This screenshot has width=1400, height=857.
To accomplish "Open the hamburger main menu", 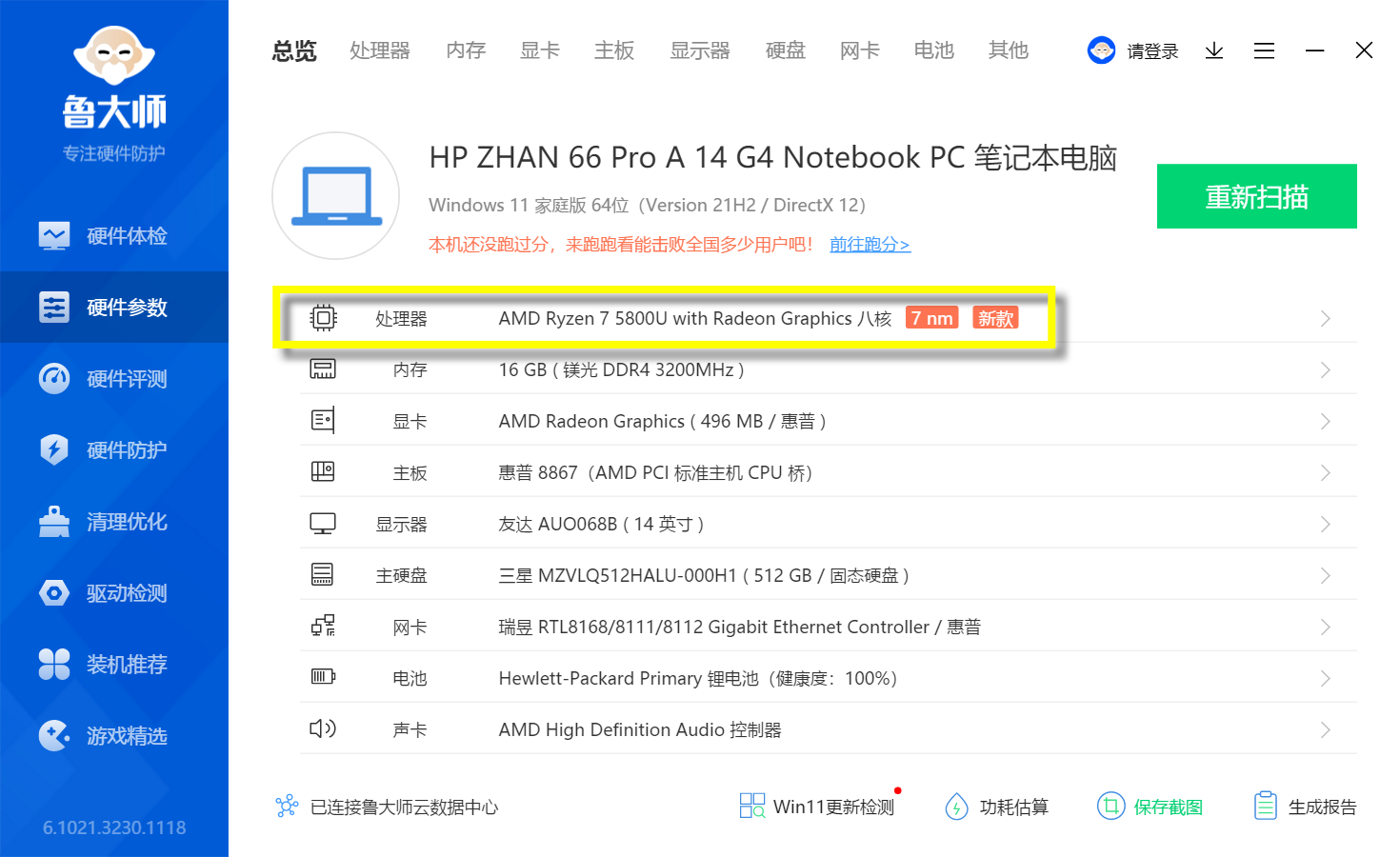I will pyautogui.click(x=1264, y=50).
